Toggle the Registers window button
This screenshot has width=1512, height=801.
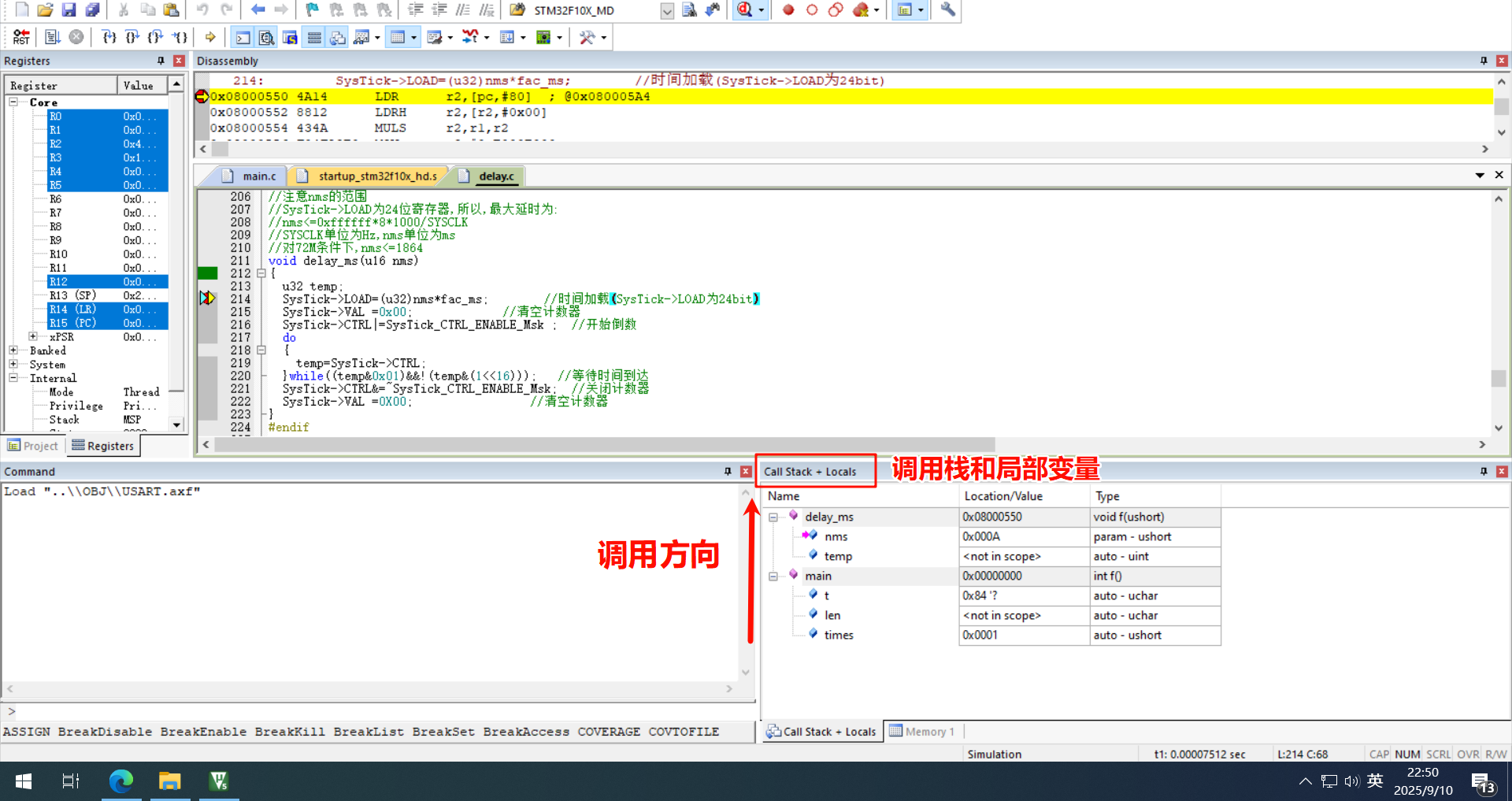coord(314,37)
